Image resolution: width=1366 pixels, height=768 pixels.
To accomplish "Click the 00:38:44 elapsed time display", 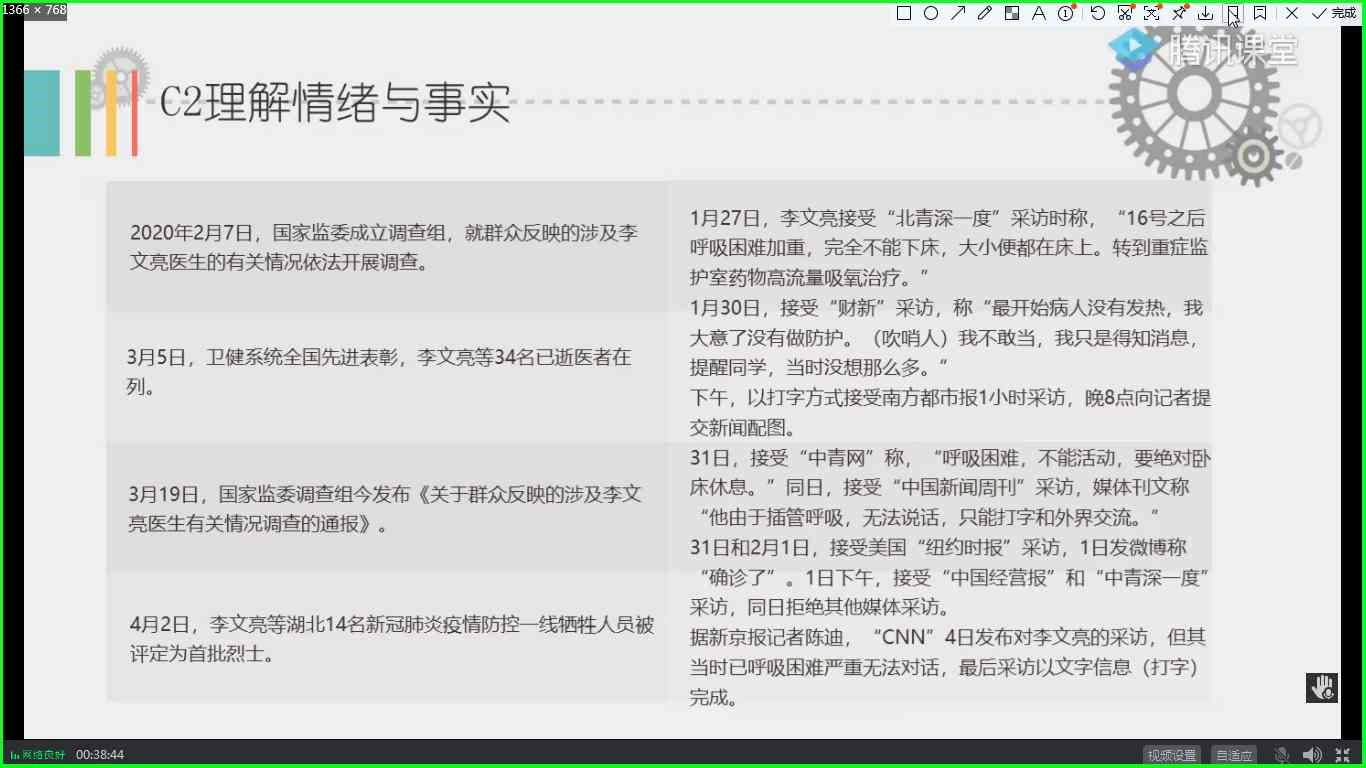I will point(100,755).
